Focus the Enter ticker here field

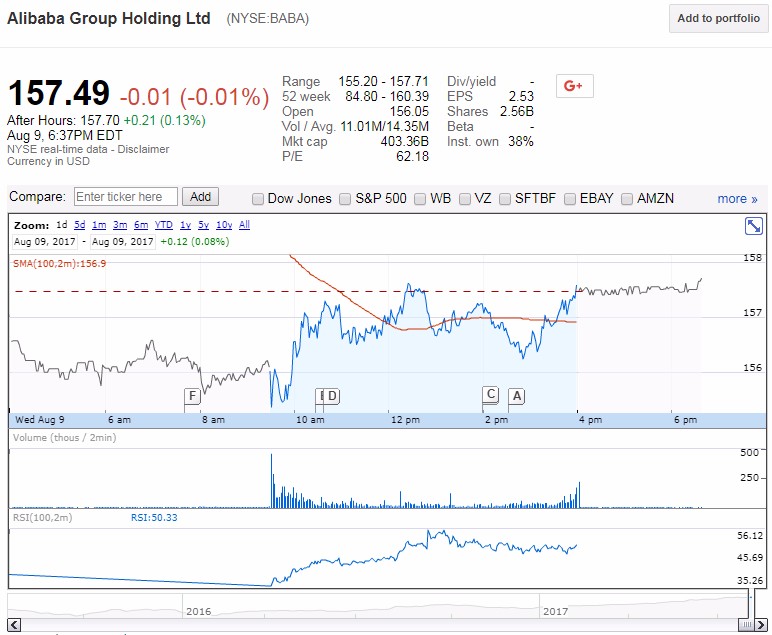[x=126, y=197]
